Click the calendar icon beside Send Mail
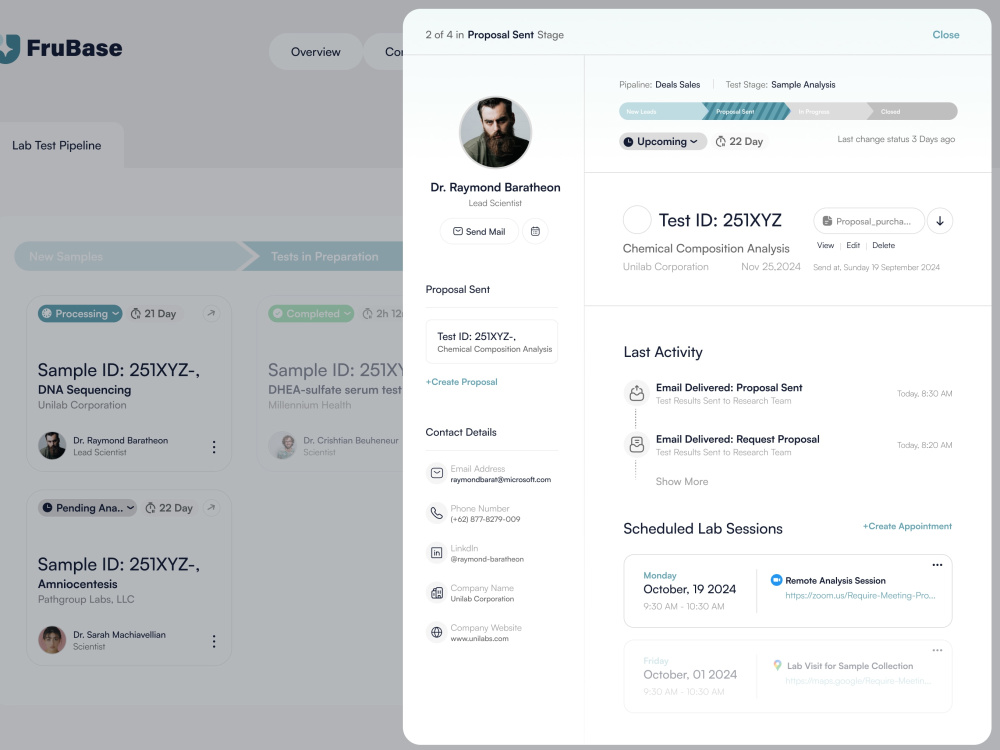This screenshot has width=1000, height=750. (x=535, y=231)
